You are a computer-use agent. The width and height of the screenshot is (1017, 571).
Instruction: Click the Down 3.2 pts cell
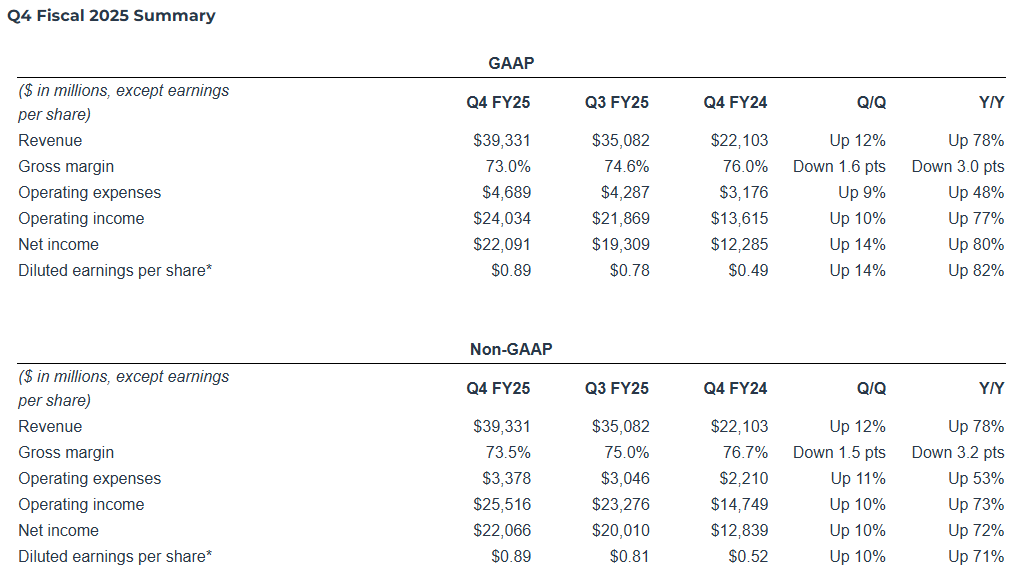(x=958, y=452)
